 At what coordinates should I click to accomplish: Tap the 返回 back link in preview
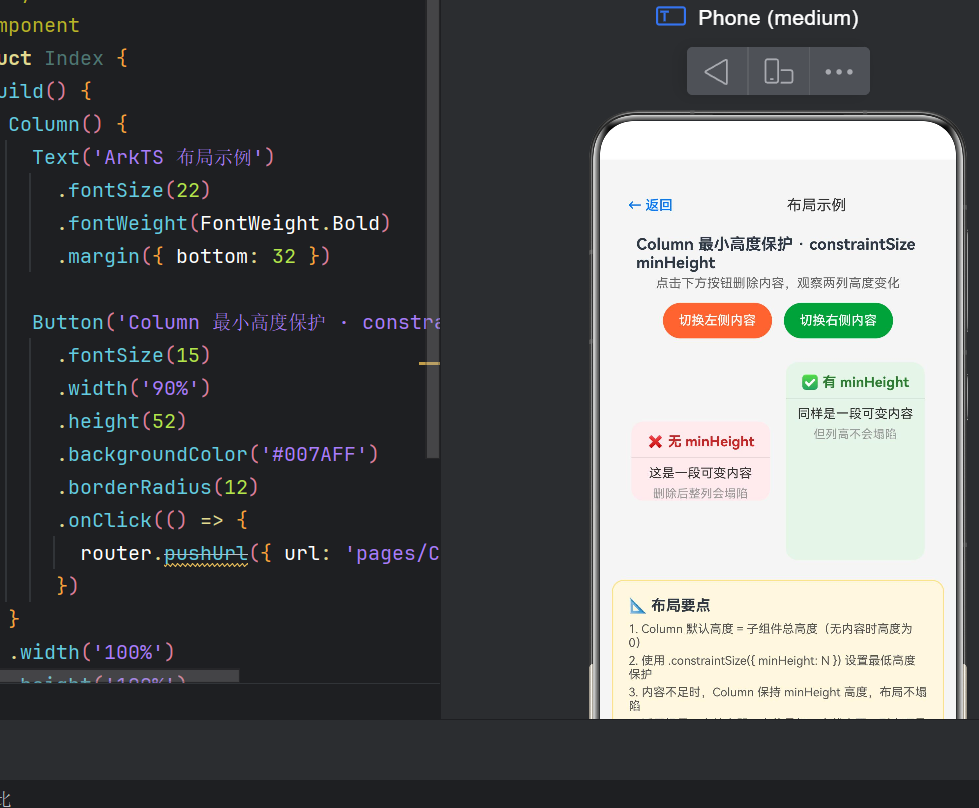[650, 205]
